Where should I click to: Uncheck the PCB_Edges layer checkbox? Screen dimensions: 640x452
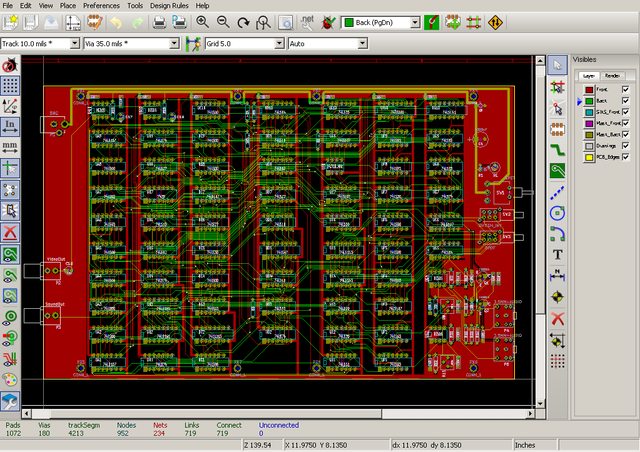pos(625,157)
